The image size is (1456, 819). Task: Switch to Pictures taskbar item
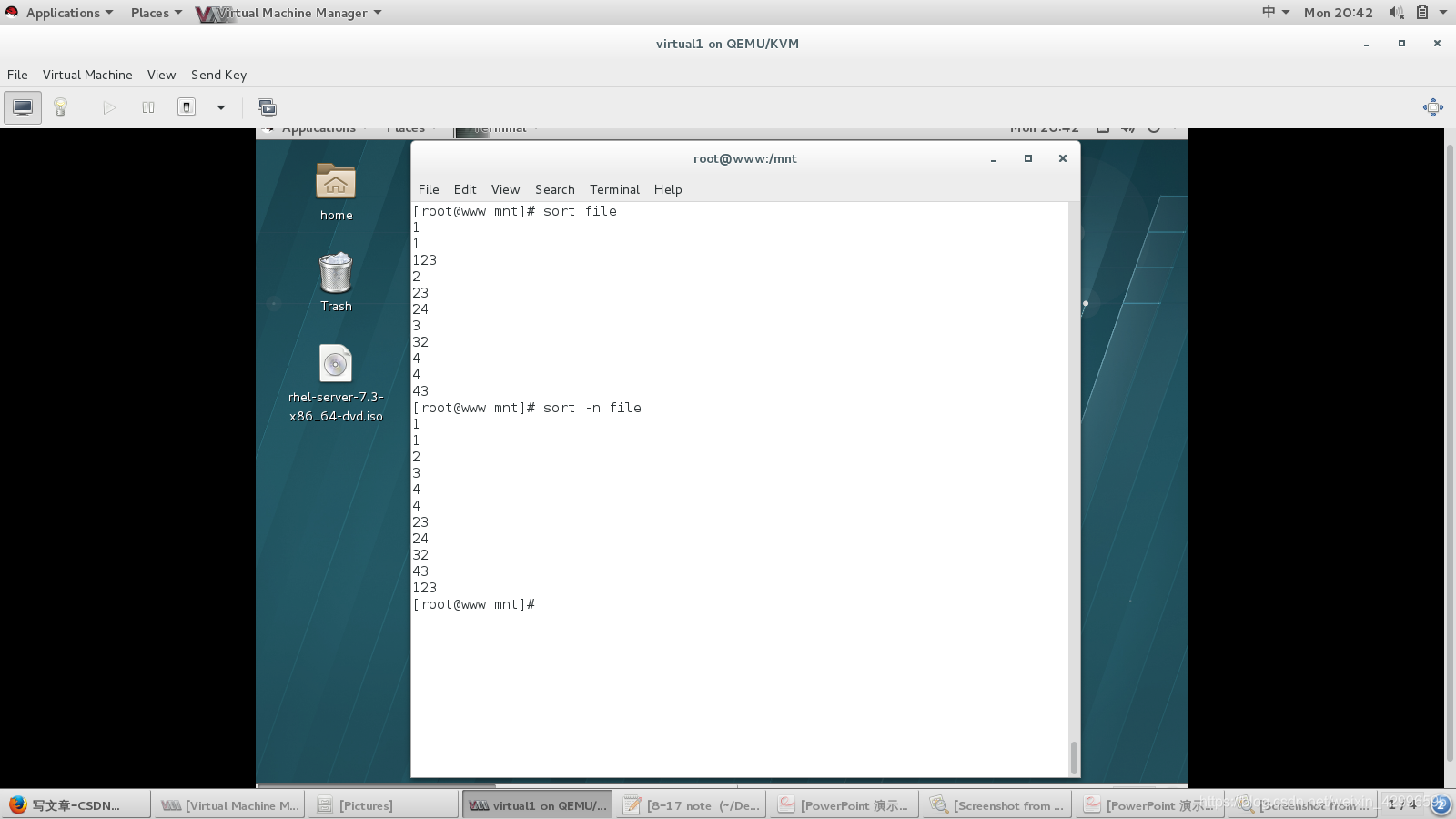point(383,805)
